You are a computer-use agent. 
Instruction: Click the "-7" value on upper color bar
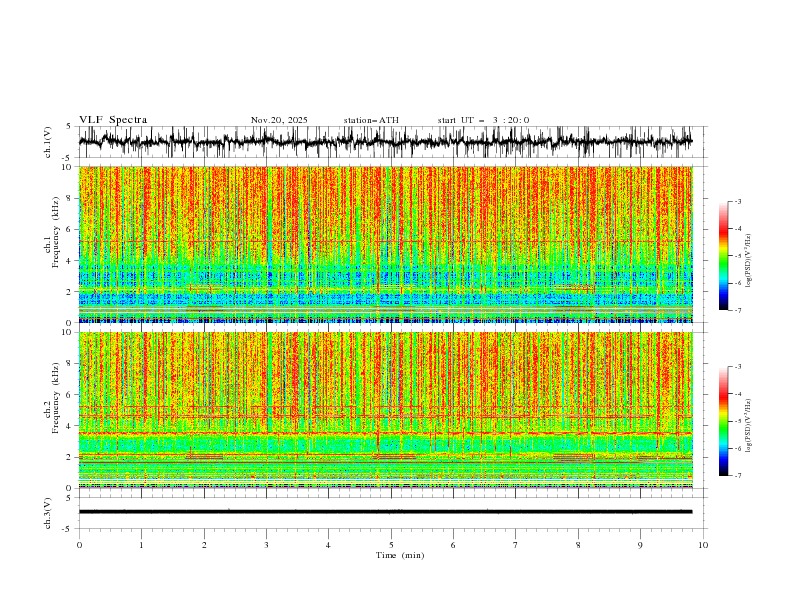(x=737, y=311)
